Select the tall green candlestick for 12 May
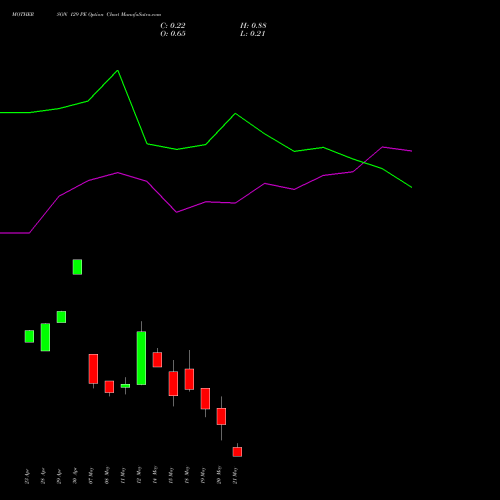500x500 pixels. click(141, 358)
